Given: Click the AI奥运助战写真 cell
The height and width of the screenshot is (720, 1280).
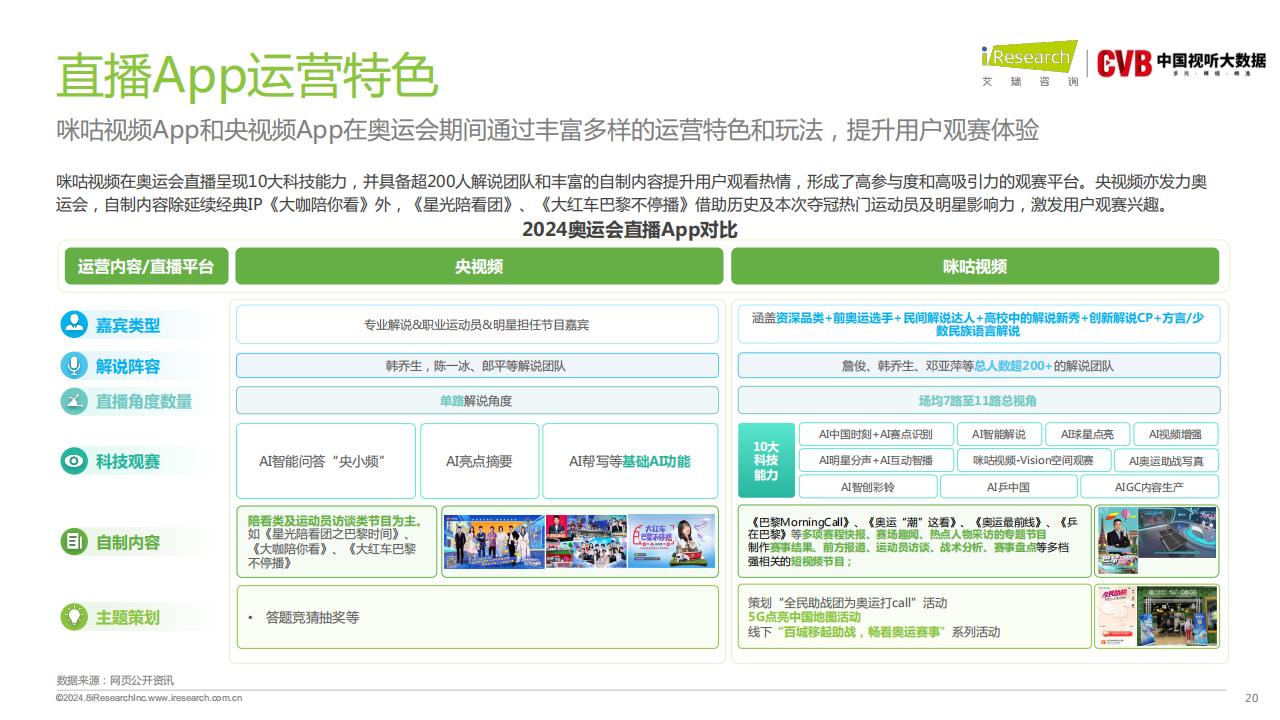Looking at the screenshot, I should click(1166, 461).
